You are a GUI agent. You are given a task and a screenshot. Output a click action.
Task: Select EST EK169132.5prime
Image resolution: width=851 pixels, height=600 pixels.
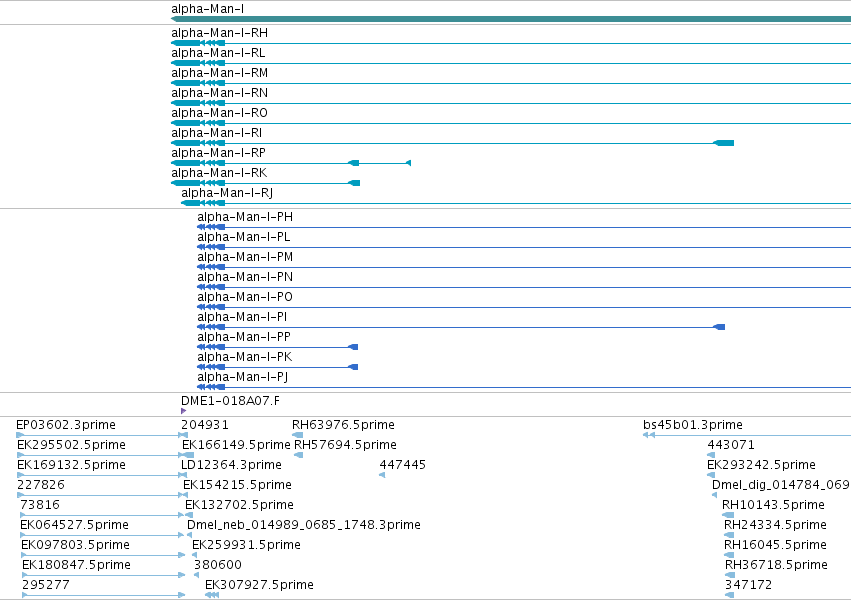71,465
